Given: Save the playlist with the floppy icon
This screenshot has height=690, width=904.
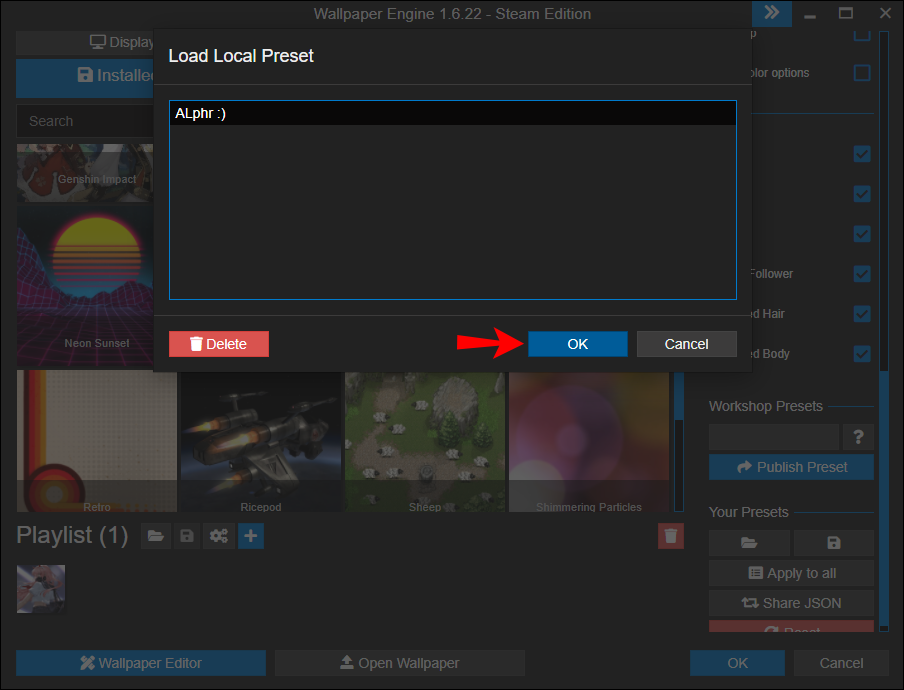Looking at the screenshot, I should [x=187, y=536].
